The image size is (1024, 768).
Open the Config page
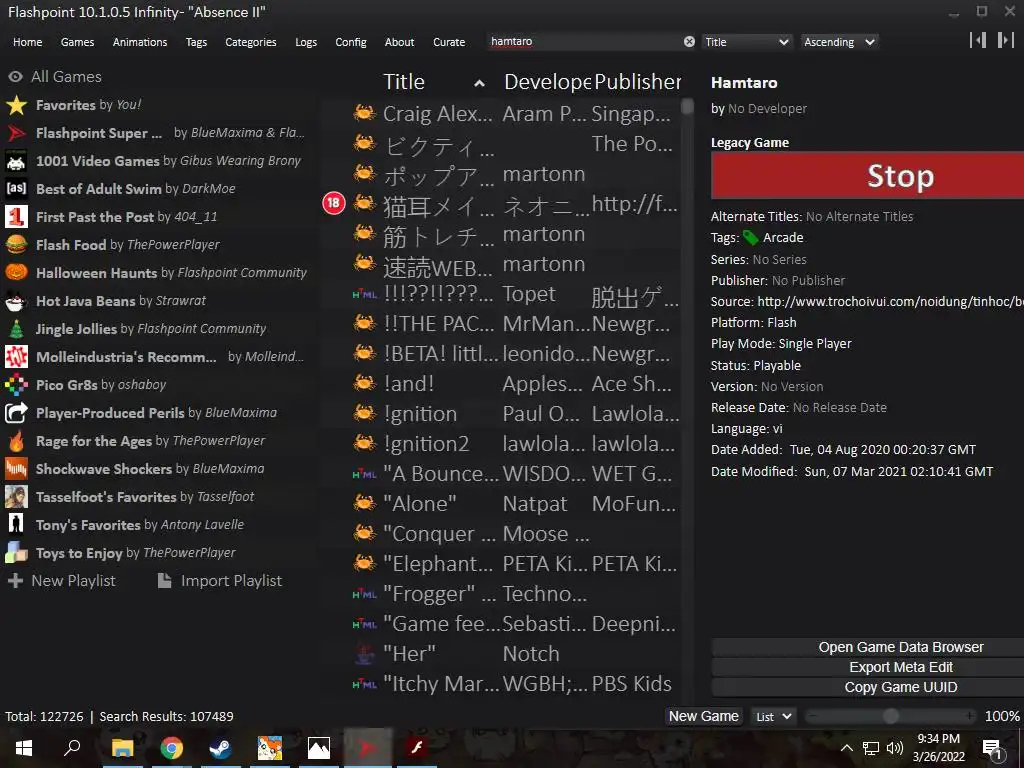coord(351,42)
